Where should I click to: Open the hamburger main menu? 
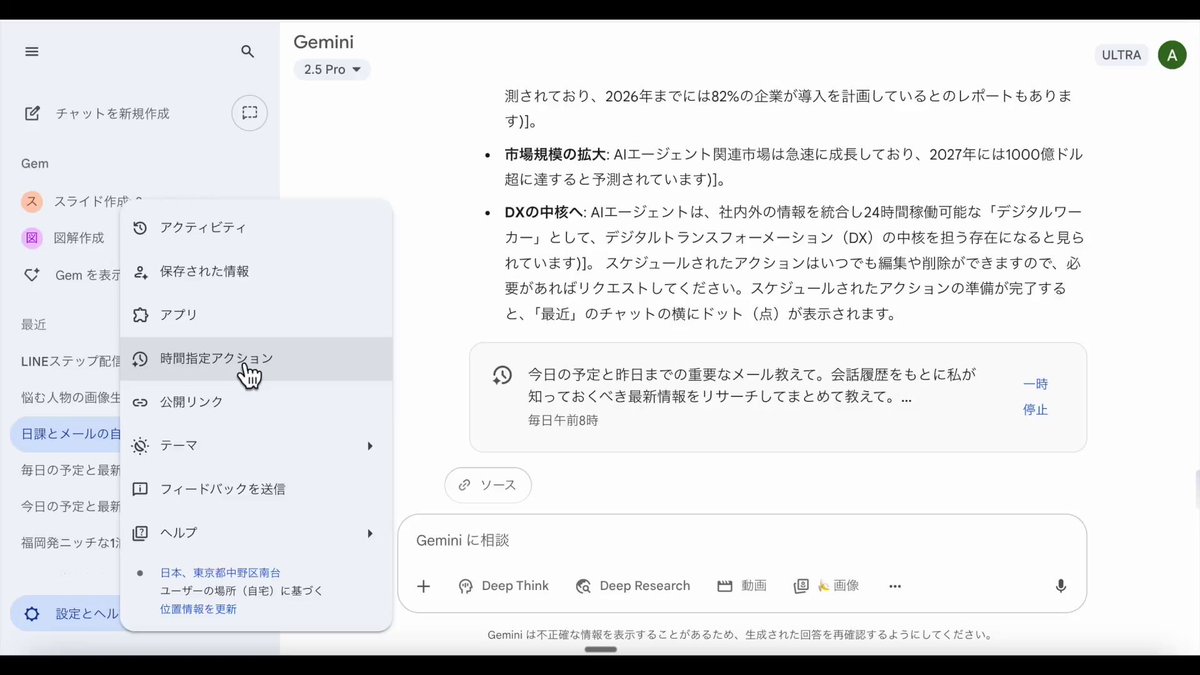coord(32,51)
